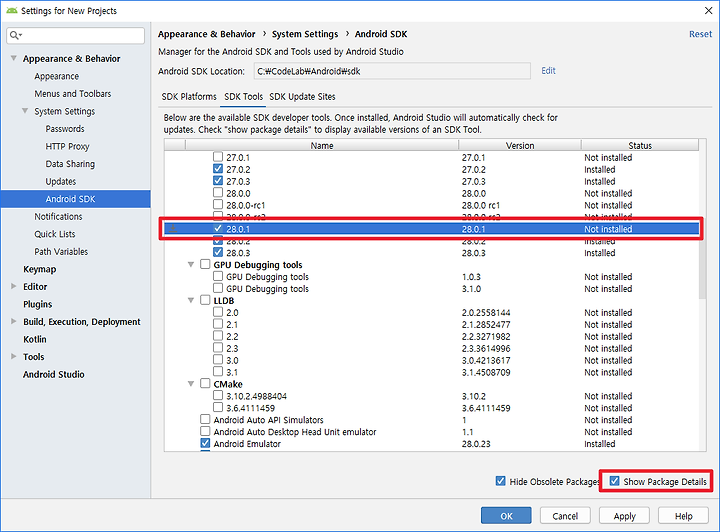Open Data Sharing settings

(70, 164)
